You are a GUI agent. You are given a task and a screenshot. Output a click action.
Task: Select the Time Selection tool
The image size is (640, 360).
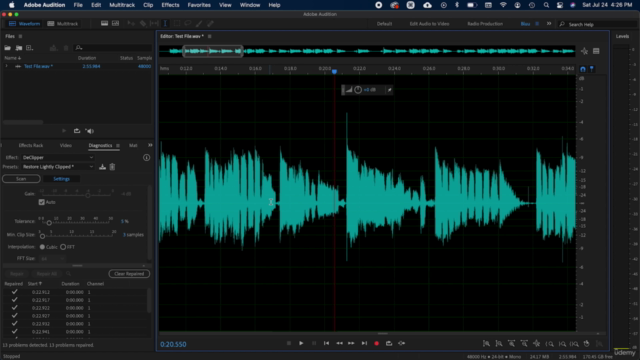[x=165, y=24]
